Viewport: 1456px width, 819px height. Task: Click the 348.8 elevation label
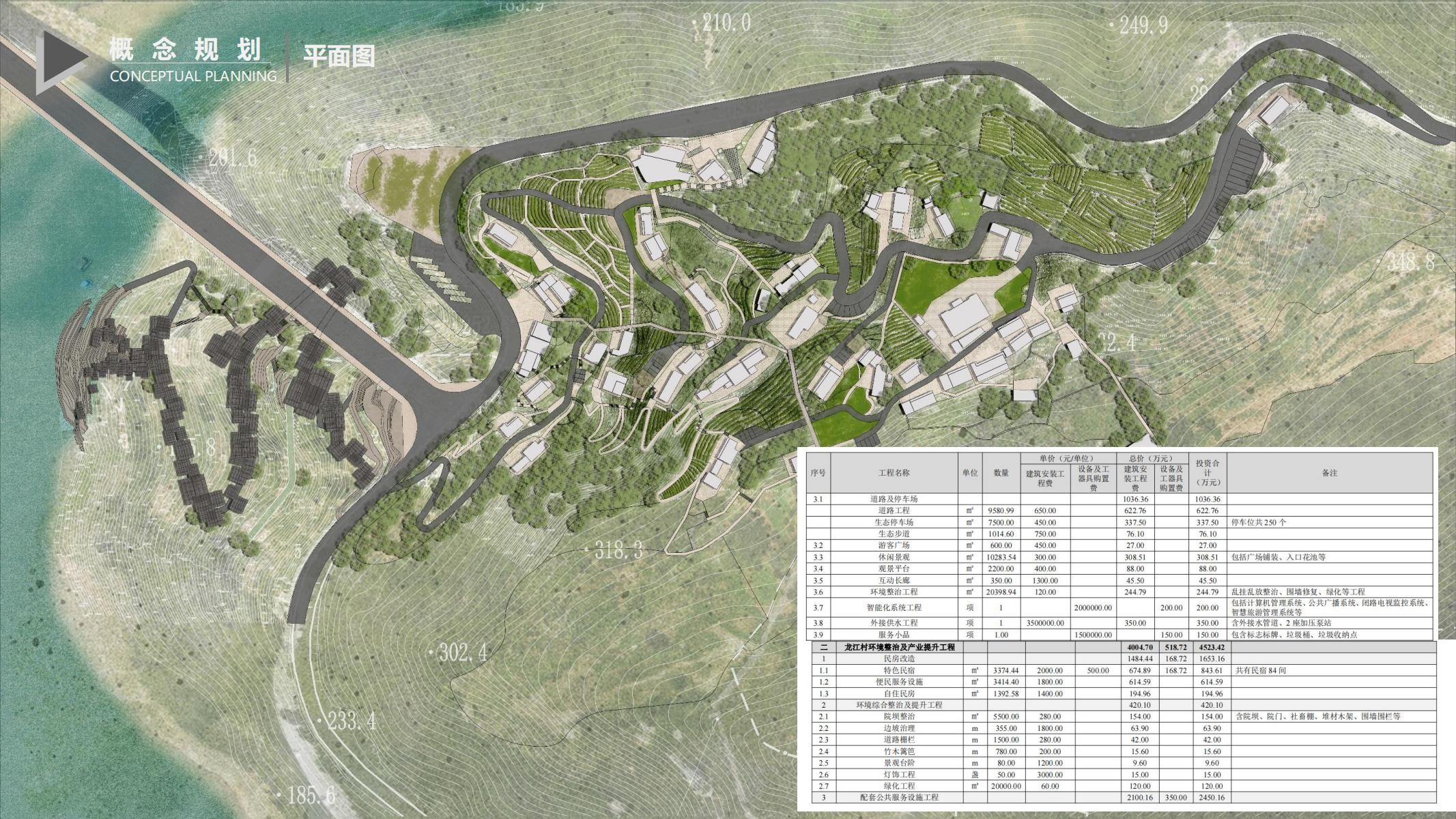tap(1410, 261)
